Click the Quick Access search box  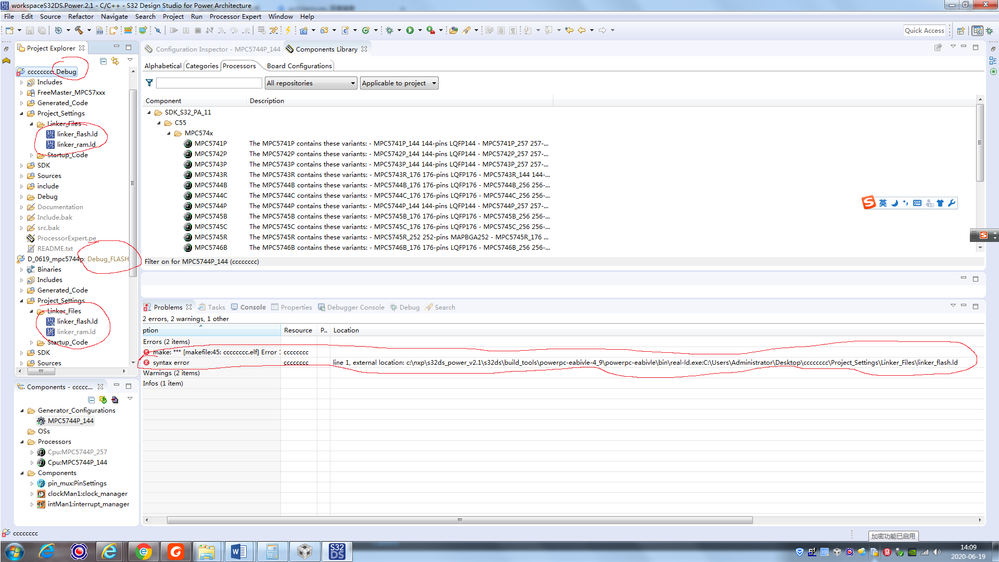coord(924,30)
